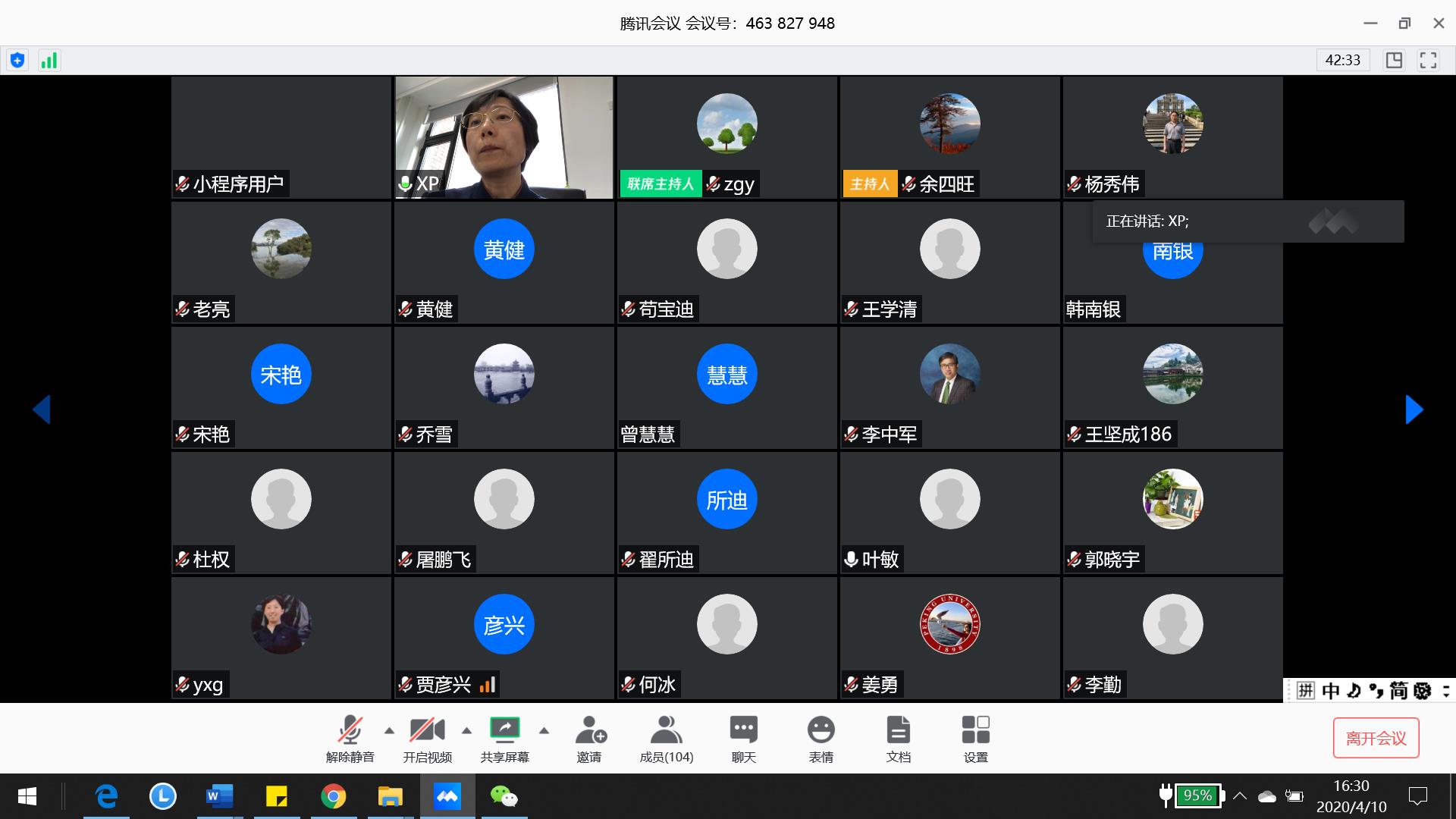Check the green network signal icon

coord(49,61)
